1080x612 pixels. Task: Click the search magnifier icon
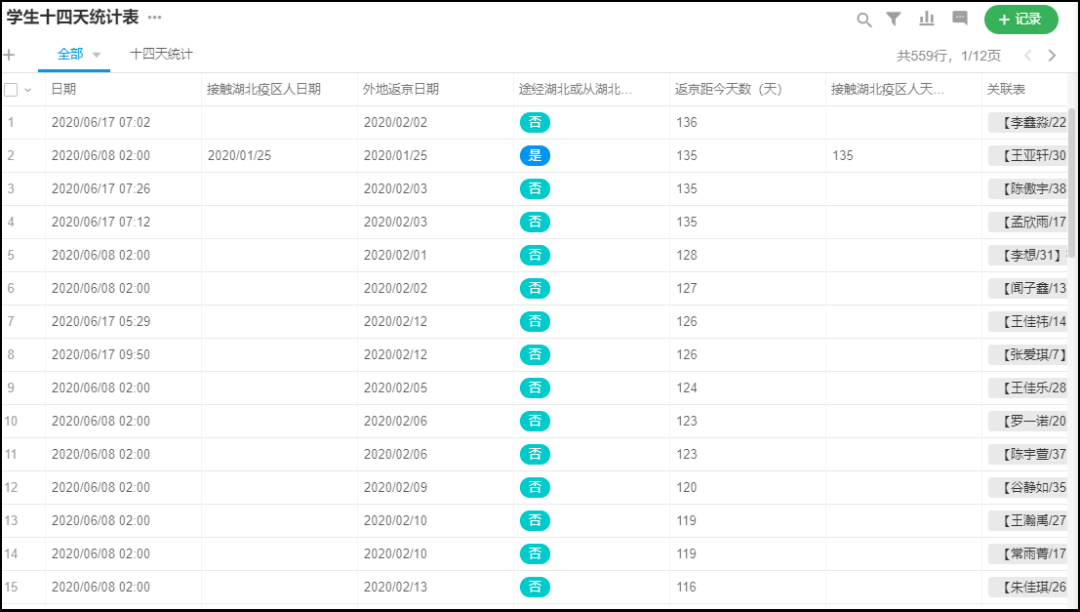point(864,19)
